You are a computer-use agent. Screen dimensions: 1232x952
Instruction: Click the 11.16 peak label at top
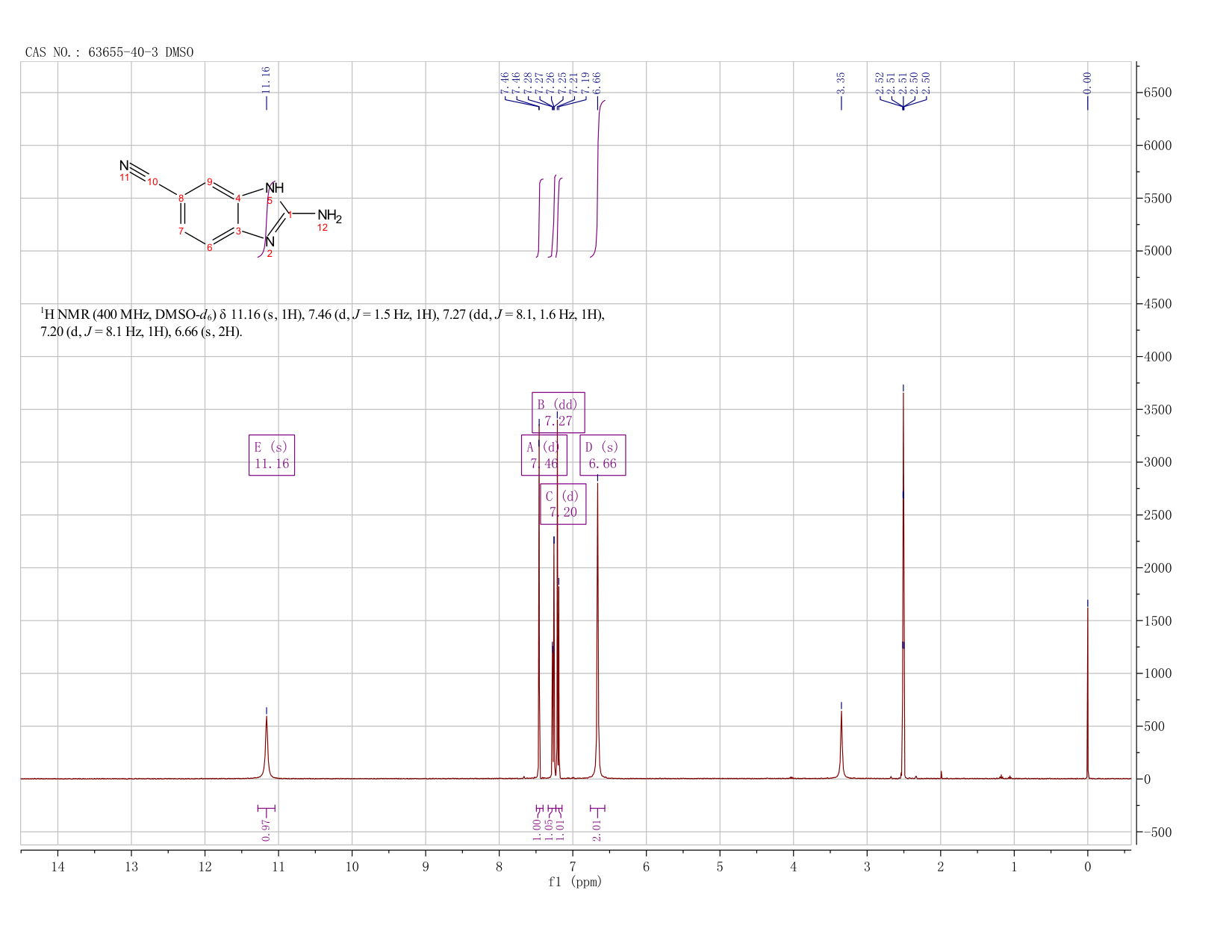pyautogui.click(x=266, y=80)
